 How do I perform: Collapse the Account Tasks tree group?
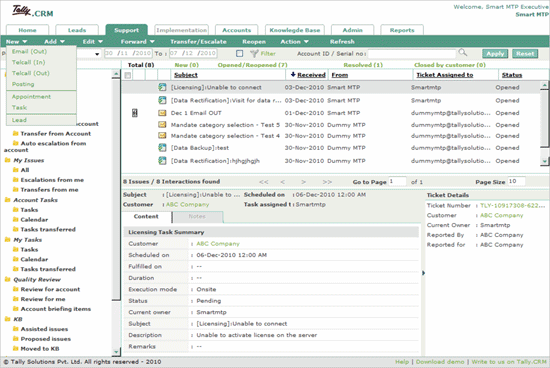tap(31, 200)
